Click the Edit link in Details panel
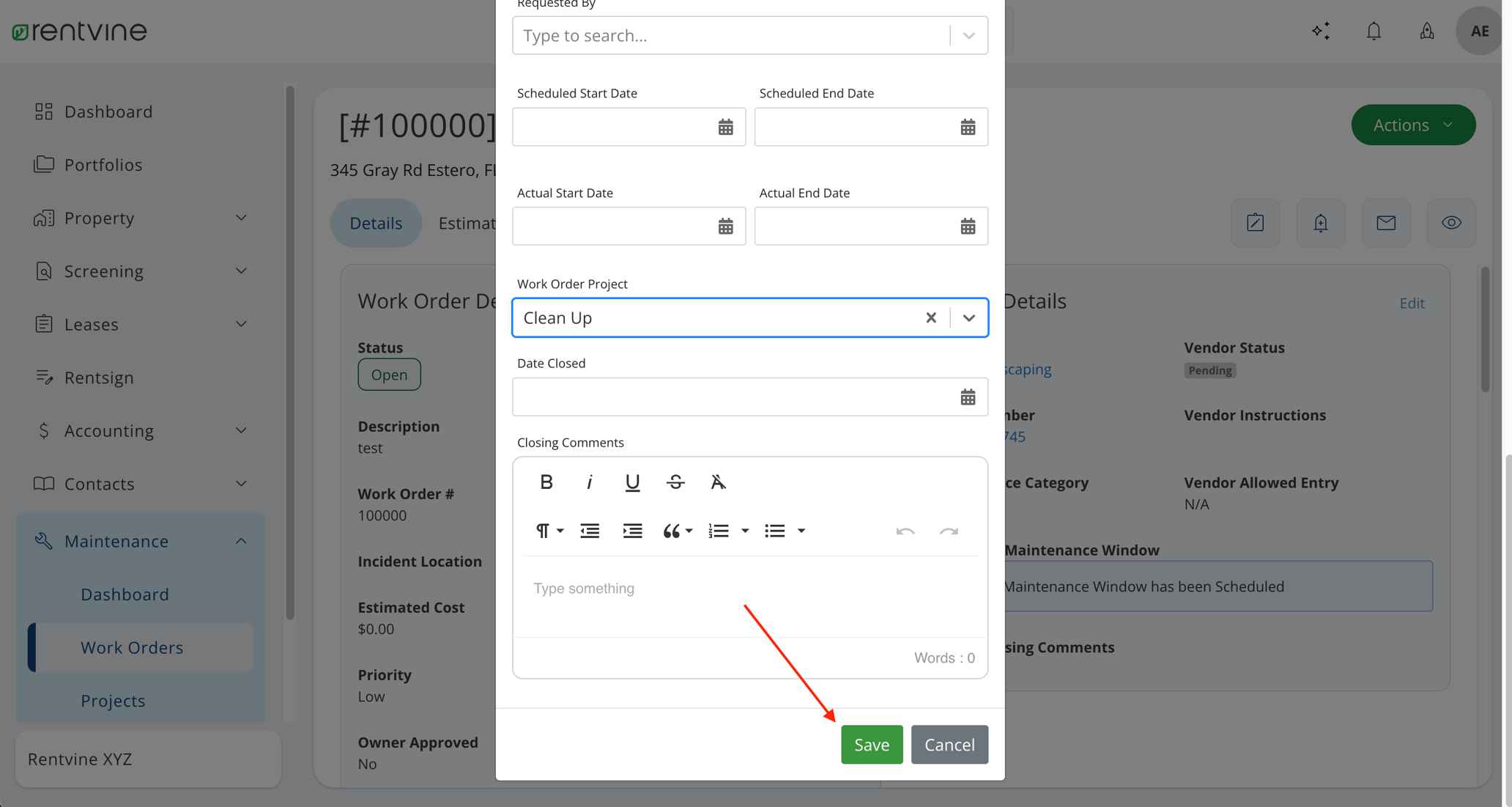The image size is (1512, 807). pos(1412,303)
